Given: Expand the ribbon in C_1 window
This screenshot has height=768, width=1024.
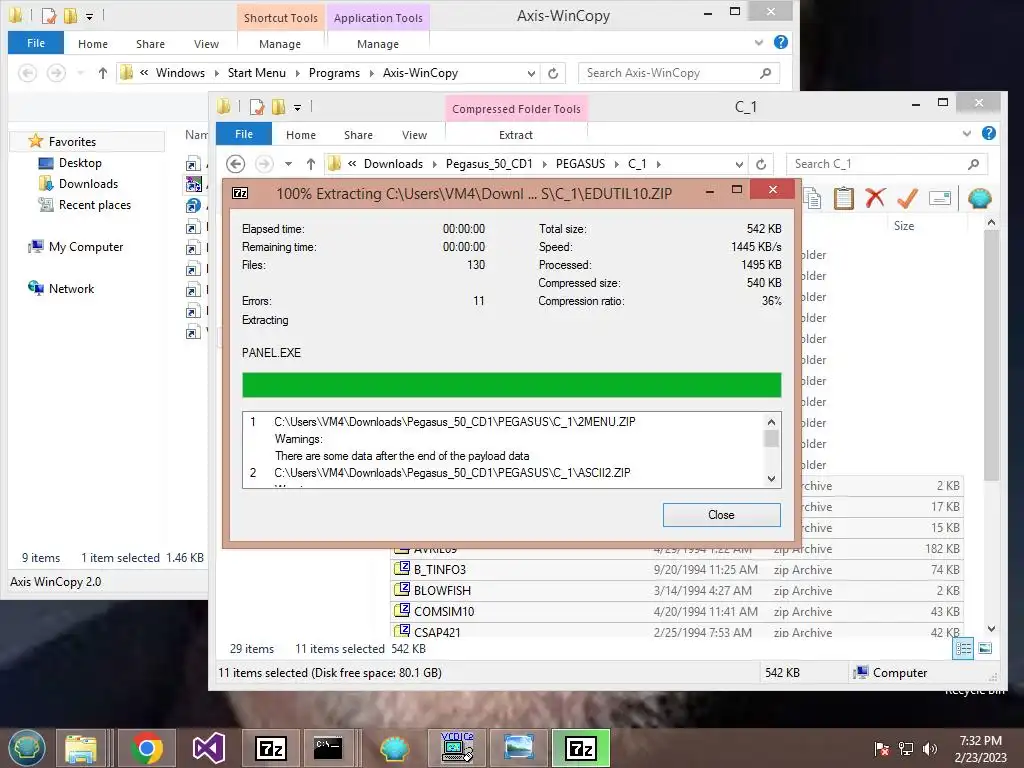Looking at the screenshot, I should click(x=967, y=134).
